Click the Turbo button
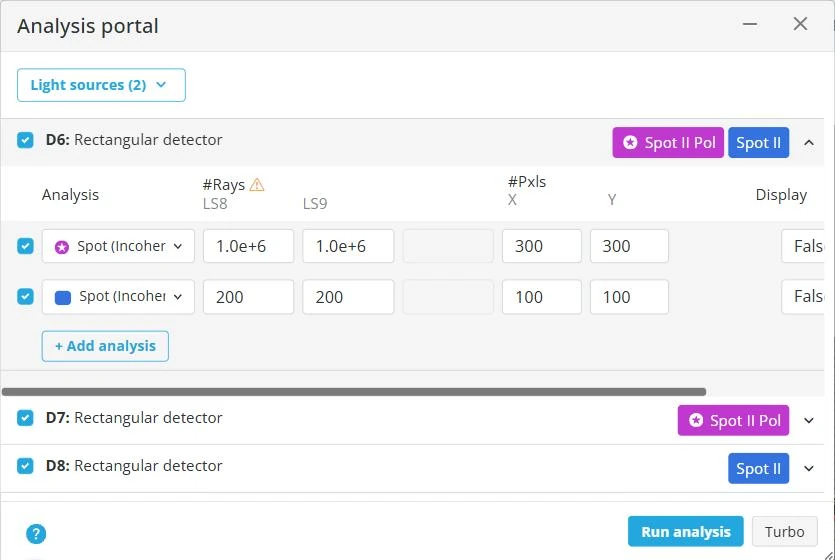The width and height of the screenshot is (835, 560). [784, 531]
